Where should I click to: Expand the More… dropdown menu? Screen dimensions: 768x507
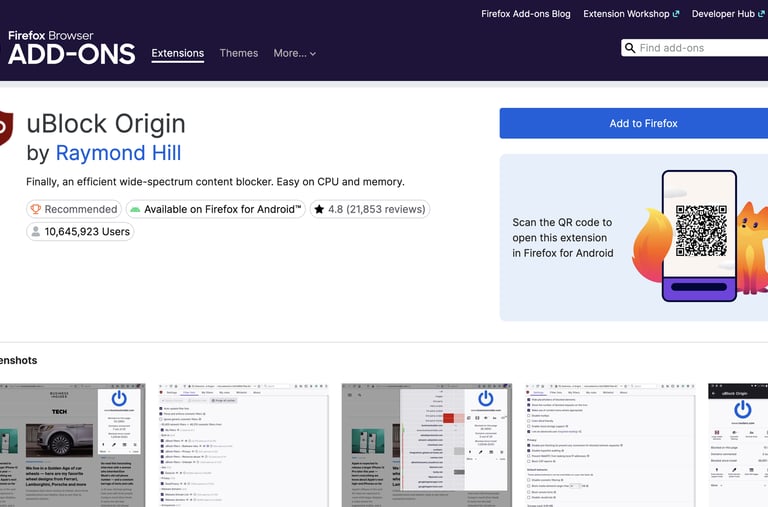(x=294, y=53)
